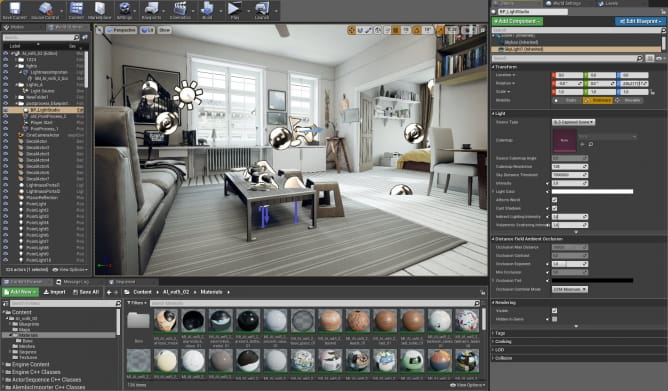Click the back arrow in Content Browser
The image size is (668, 391).
point(109,292)
